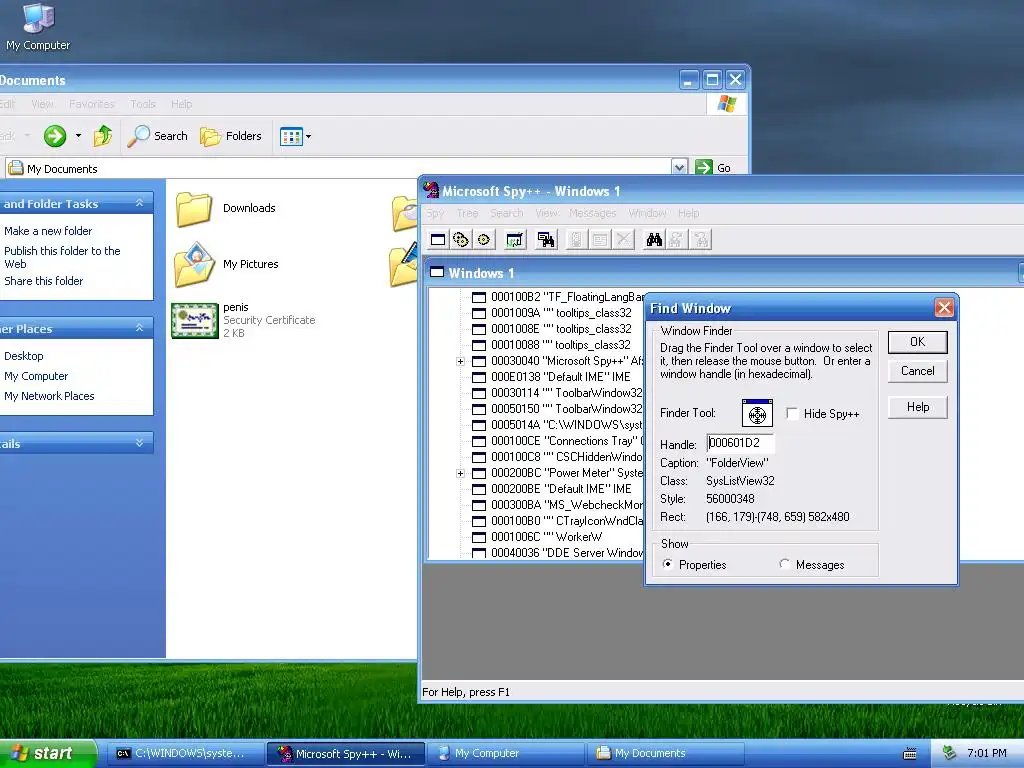Click disabled Start/Stop Logging toolbar icon
The width and height of the screenshot is (1024, 768).
point(576,240)
